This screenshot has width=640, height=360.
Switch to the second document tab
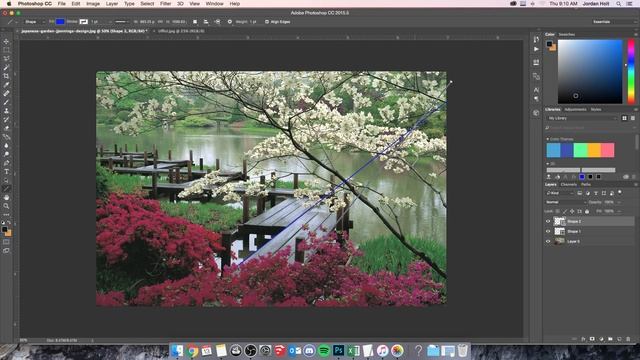click(x=181, y=31)
